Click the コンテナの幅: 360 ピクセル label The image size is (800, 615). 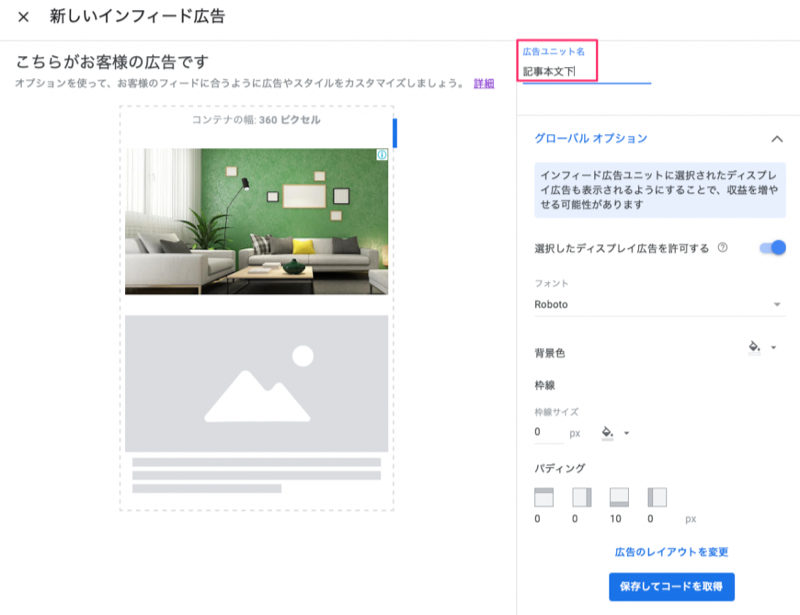(256, 120)
